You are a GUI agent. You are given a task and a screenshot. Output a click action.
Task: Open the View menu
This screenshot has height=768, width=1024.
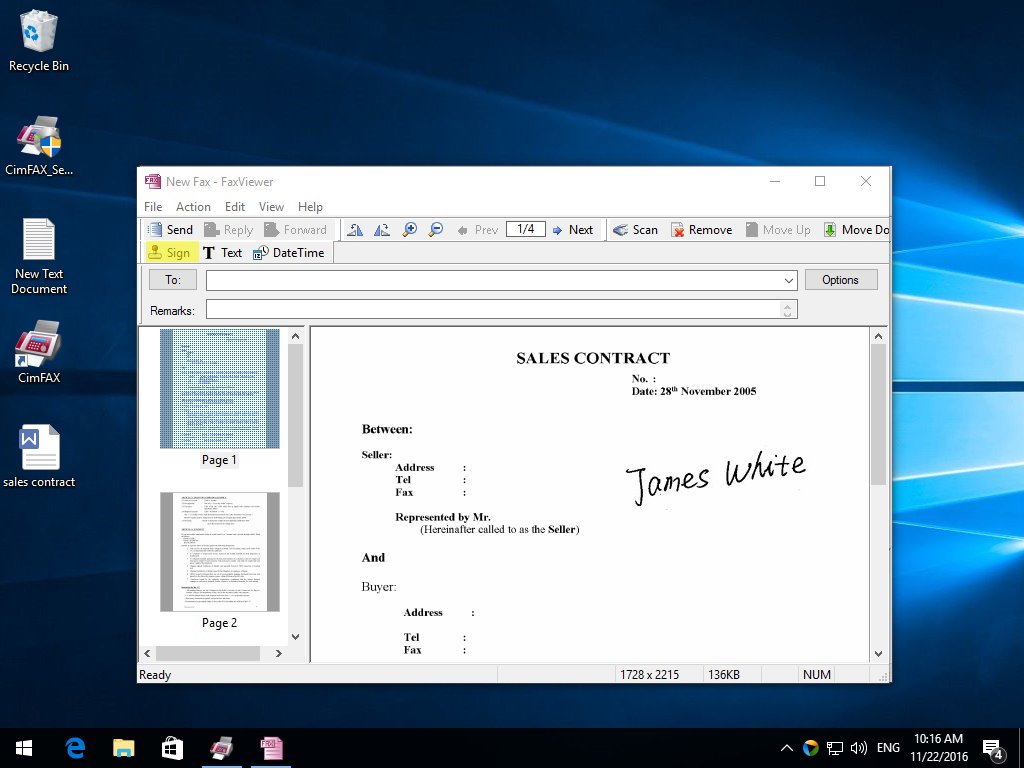pos(271,207)
